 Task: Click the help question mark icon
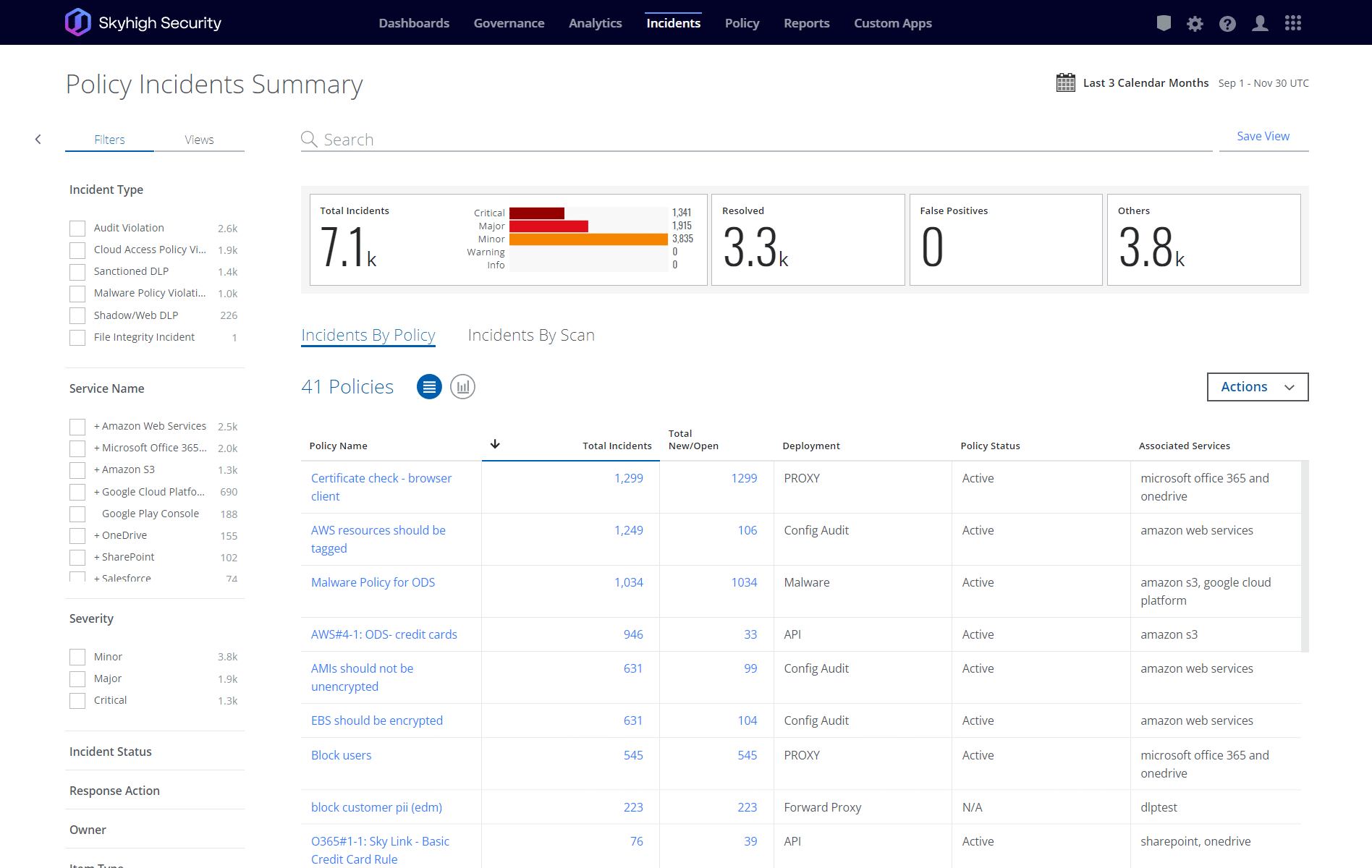pyautogui.click(x=1227, y=24)
